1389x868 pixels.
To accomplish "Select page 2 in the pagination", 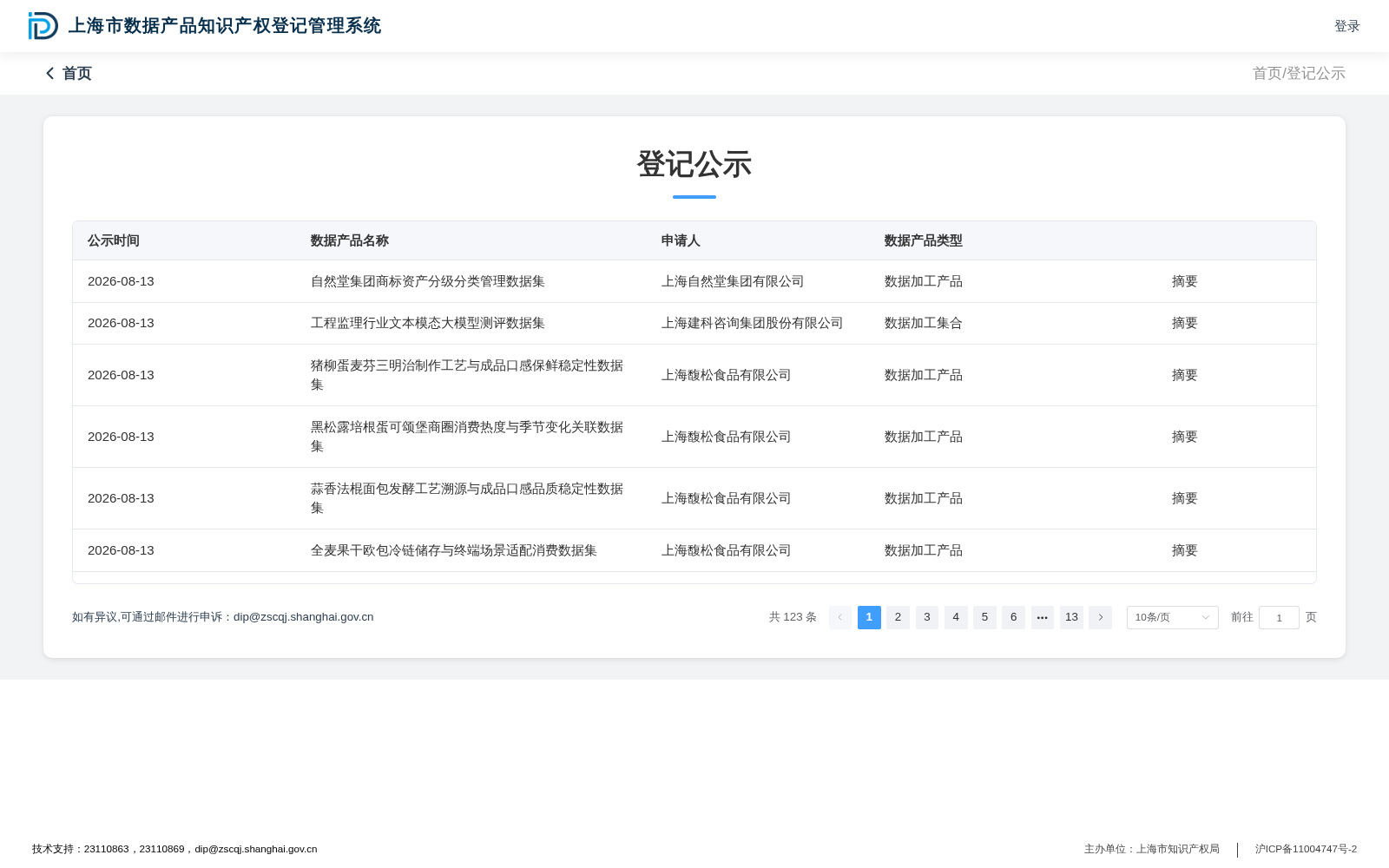I will pos(898,617).
